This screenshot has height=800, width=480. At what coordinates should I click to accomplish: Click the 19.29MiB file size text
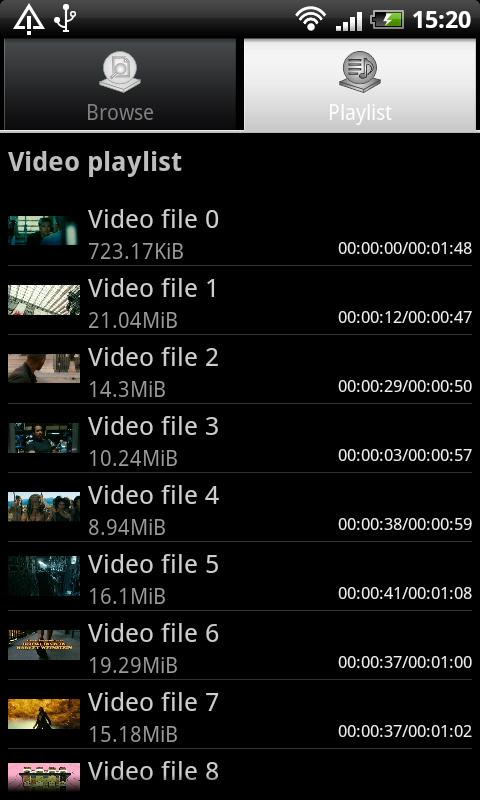click(x=133, y=666)
